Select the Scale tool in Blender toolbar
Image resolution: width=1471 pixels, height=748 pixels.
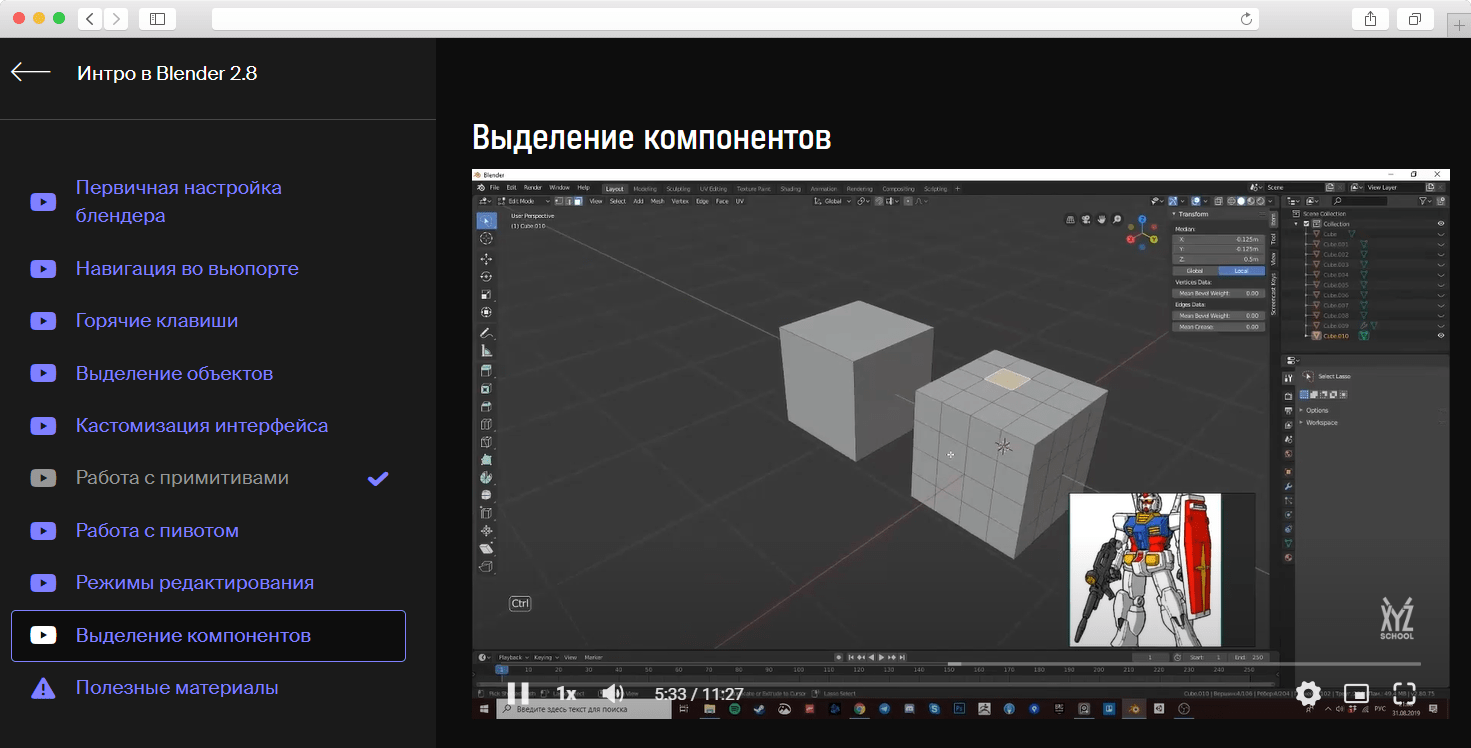[486, 294]
